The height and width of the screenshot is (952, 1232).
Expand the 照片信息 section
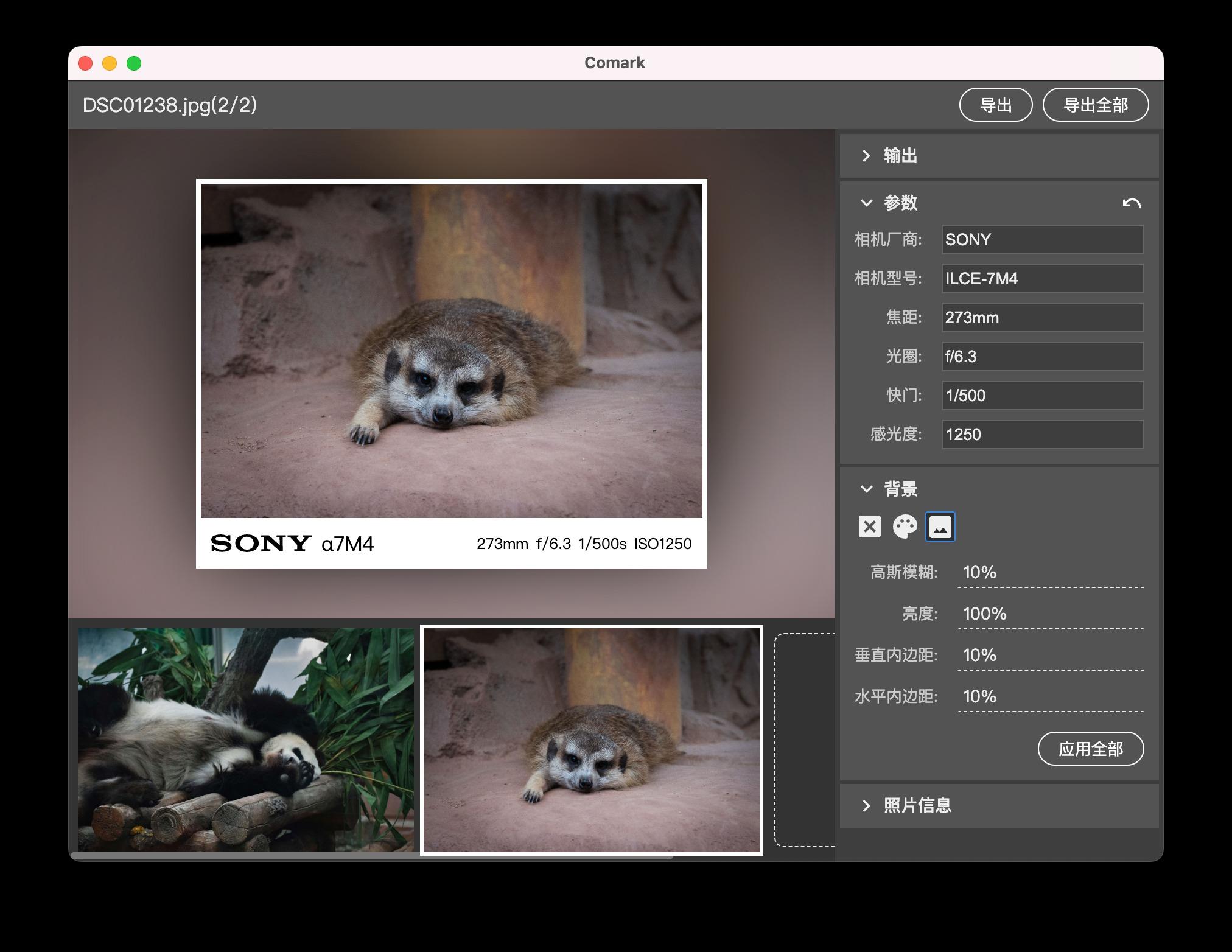tap(999, 806)
